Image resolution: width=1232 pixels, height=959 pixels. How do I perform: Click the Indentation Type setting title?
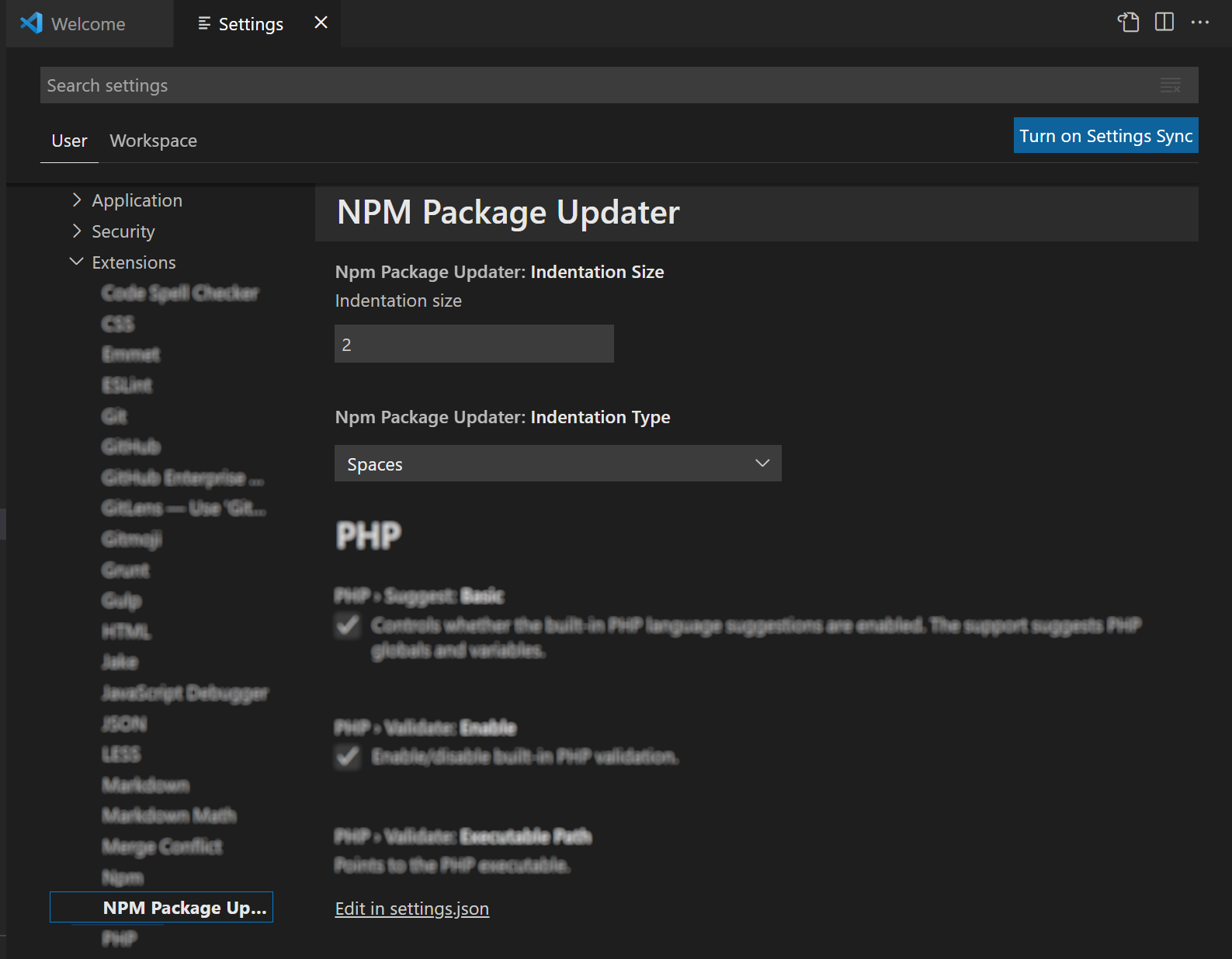(503, 417)
